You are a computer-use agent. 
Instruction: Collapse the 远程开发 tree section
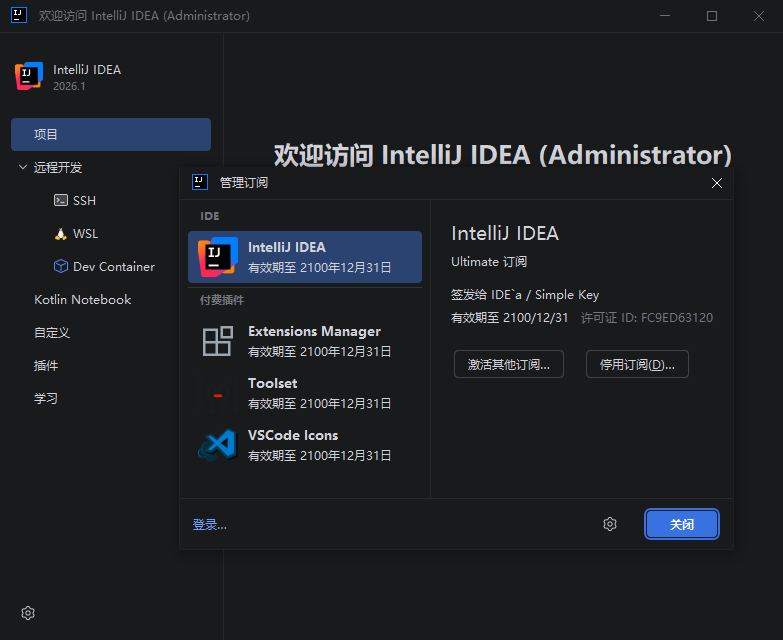23,167
